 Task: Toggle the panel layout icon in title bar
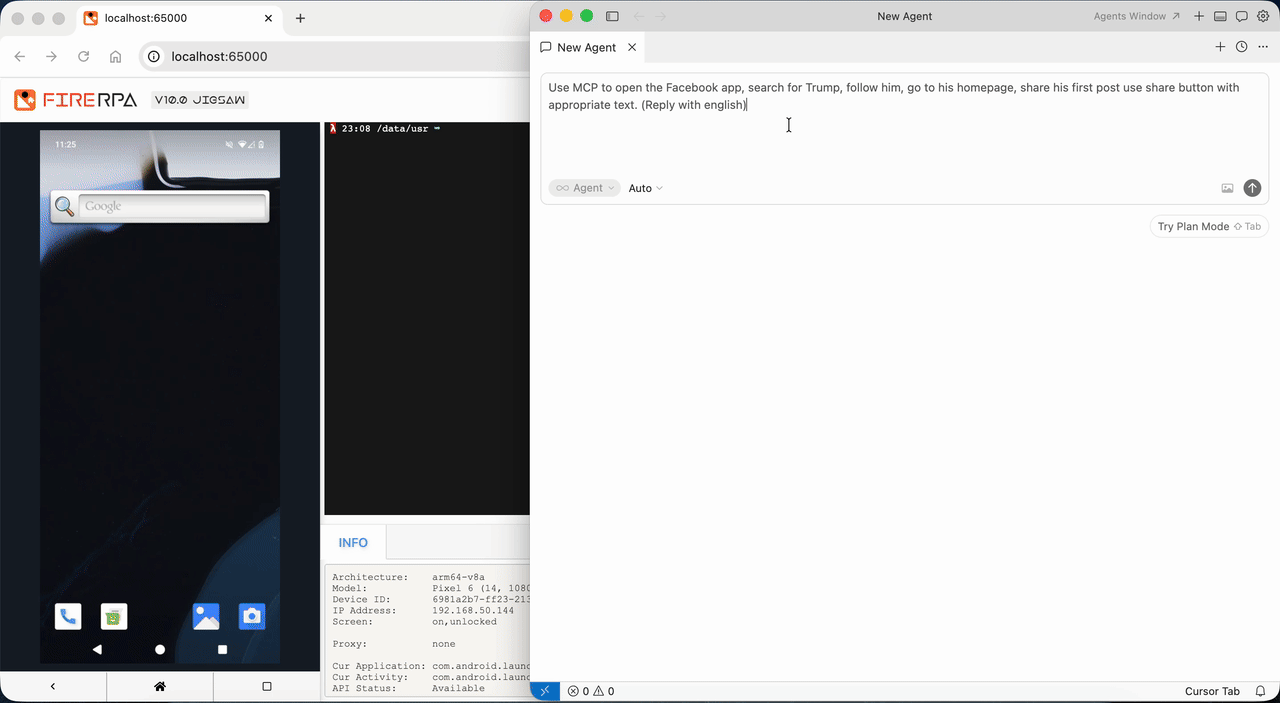1220,16
